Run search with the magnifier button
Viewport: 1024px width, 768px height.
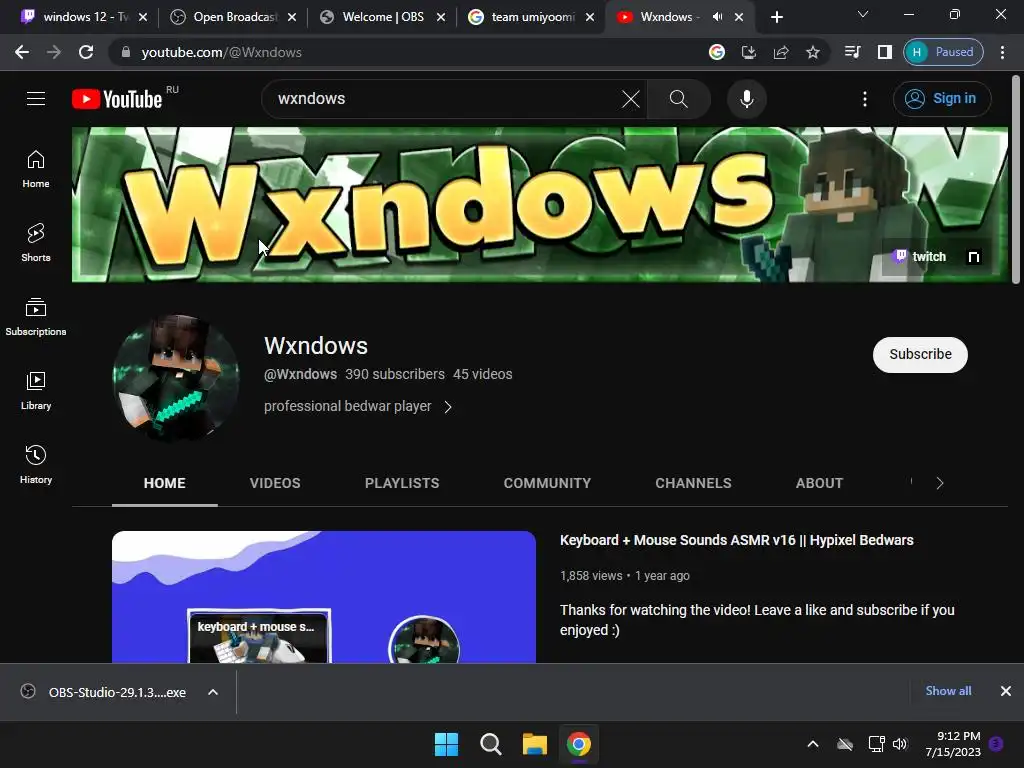pos(679,99)
